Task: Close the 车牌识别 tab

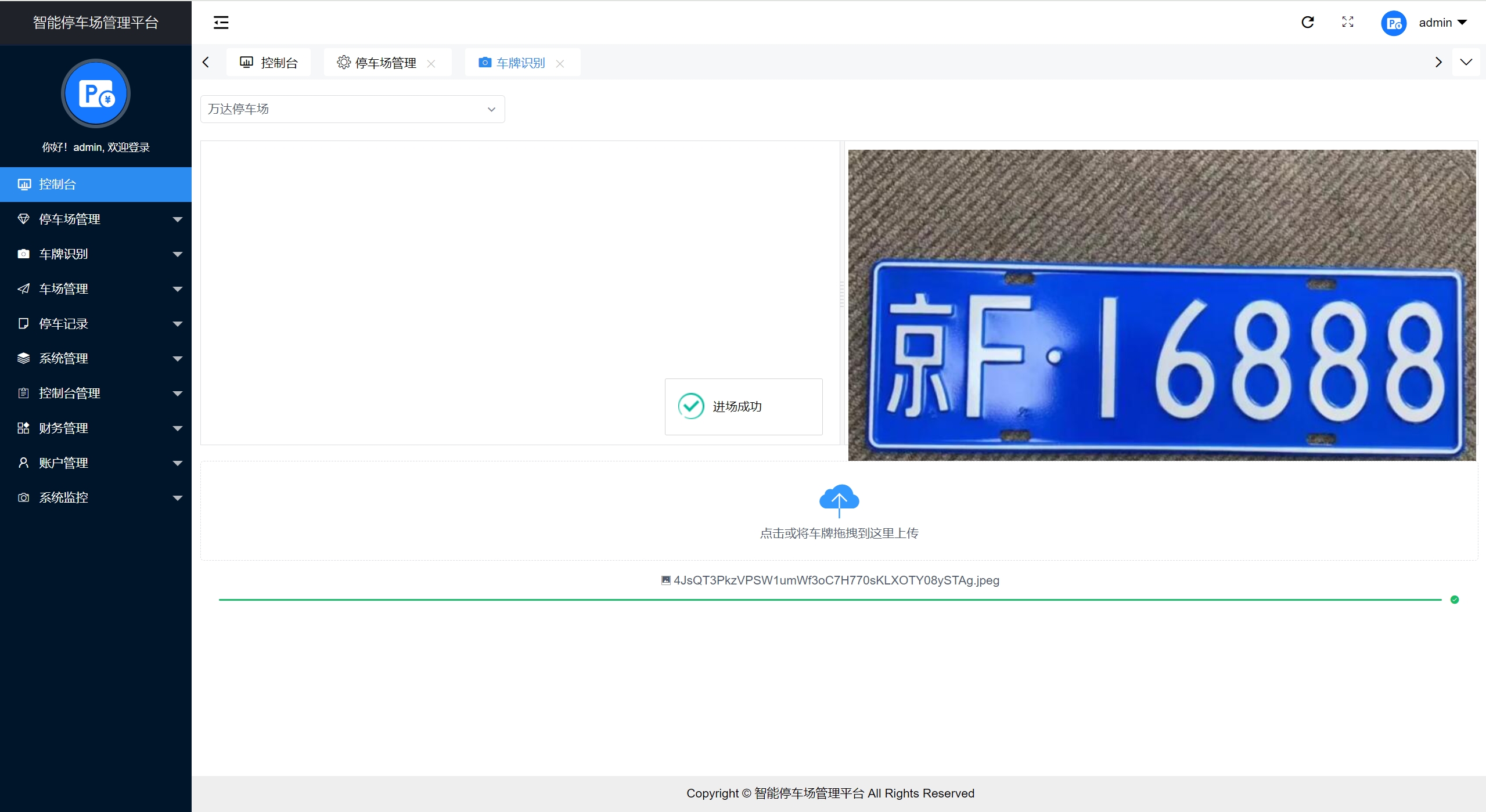Action: coord(560,63)
